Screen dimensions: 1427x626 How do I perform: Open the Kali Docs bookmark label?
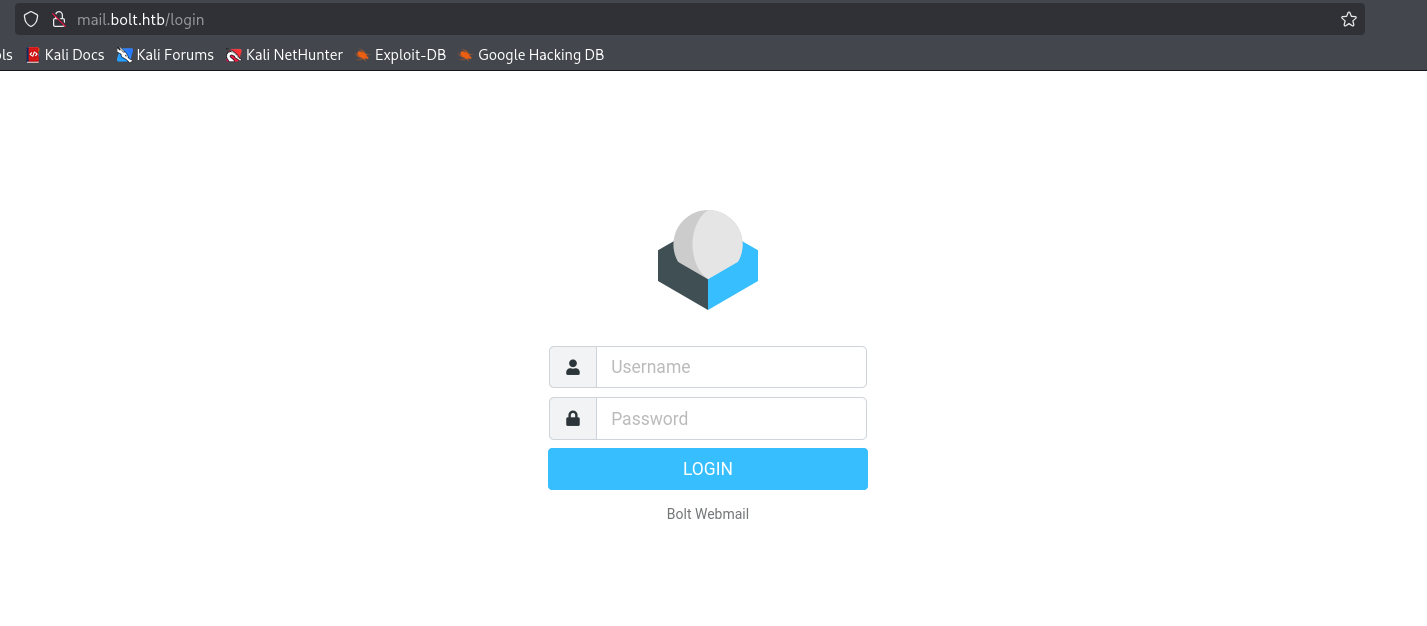tap(75, 55)
